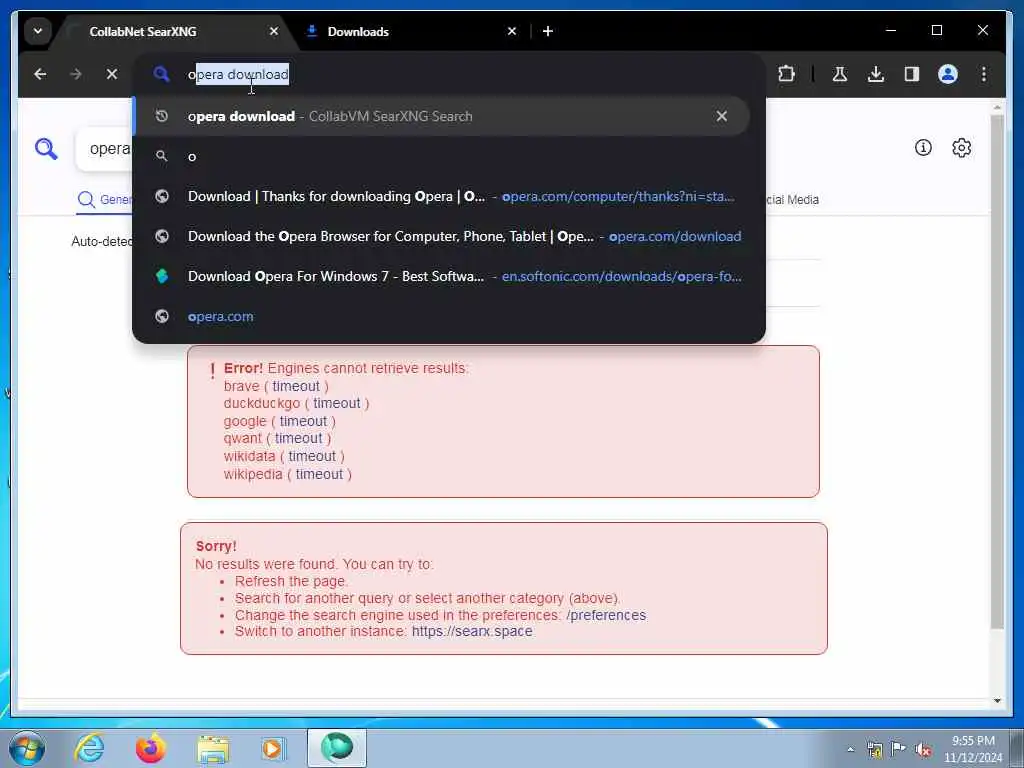Click the SearXNG search query field
This screenshot has height=768, width=1024.
104,149
